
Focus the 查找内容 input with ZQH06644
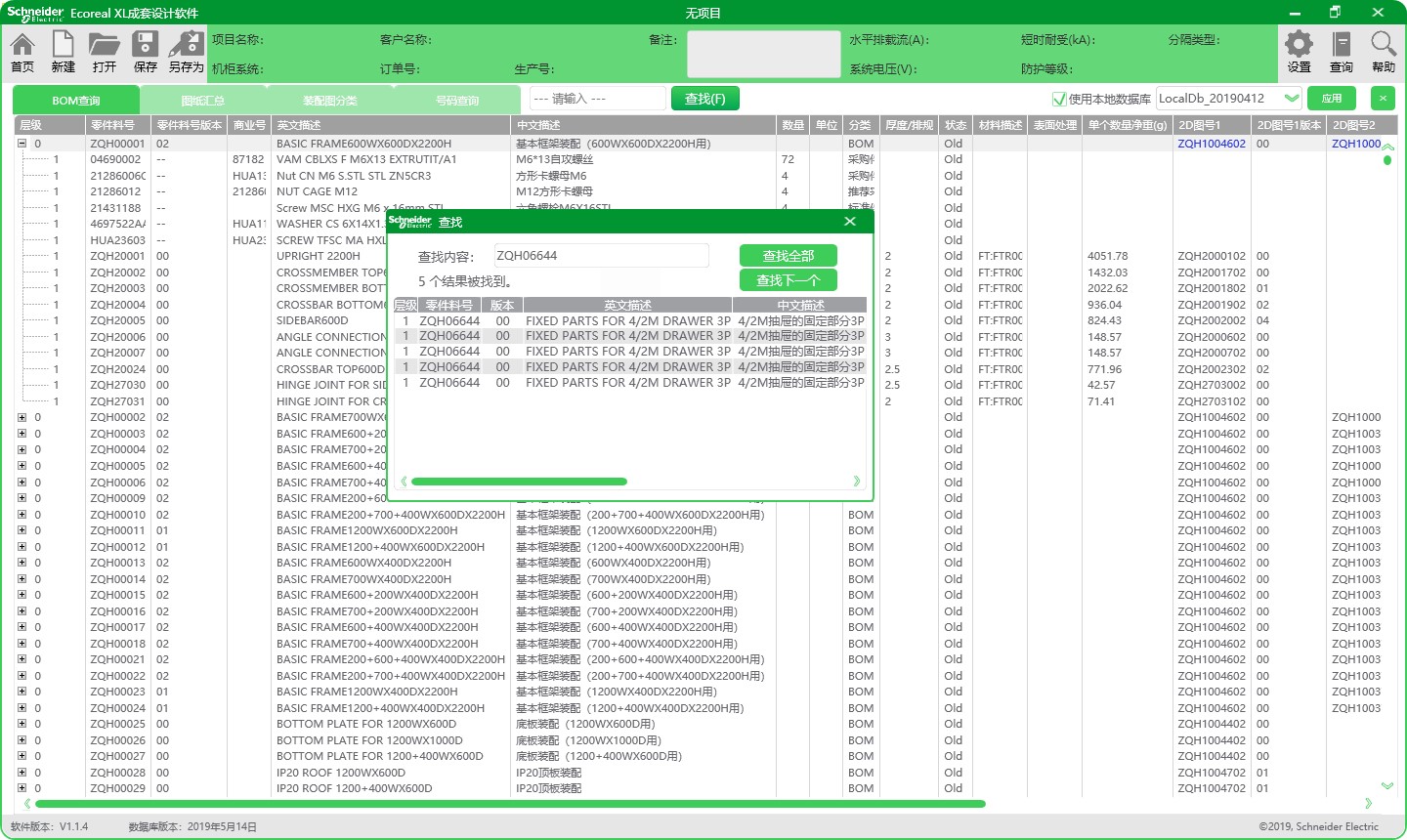pyautogui.click(x=601, y=256)
